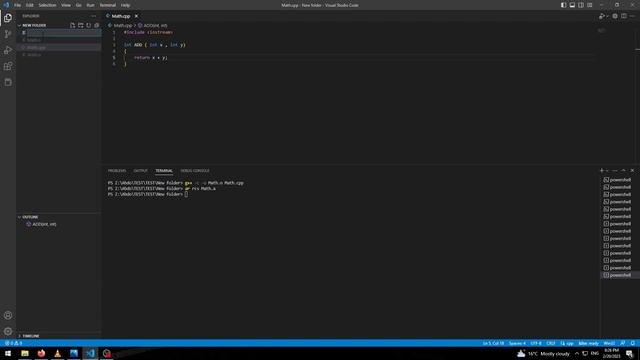
Task: Open the Run and Debug view
Action: pyautogui.click(x=8, y=50)
